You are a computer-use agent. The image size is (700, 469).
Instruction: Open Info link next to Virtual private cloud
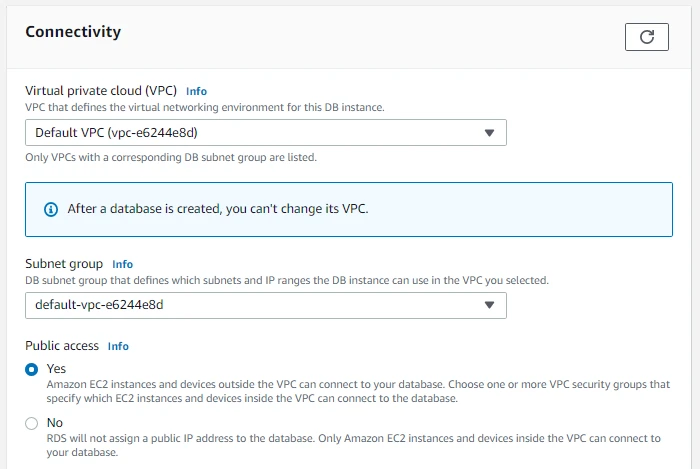196,91
